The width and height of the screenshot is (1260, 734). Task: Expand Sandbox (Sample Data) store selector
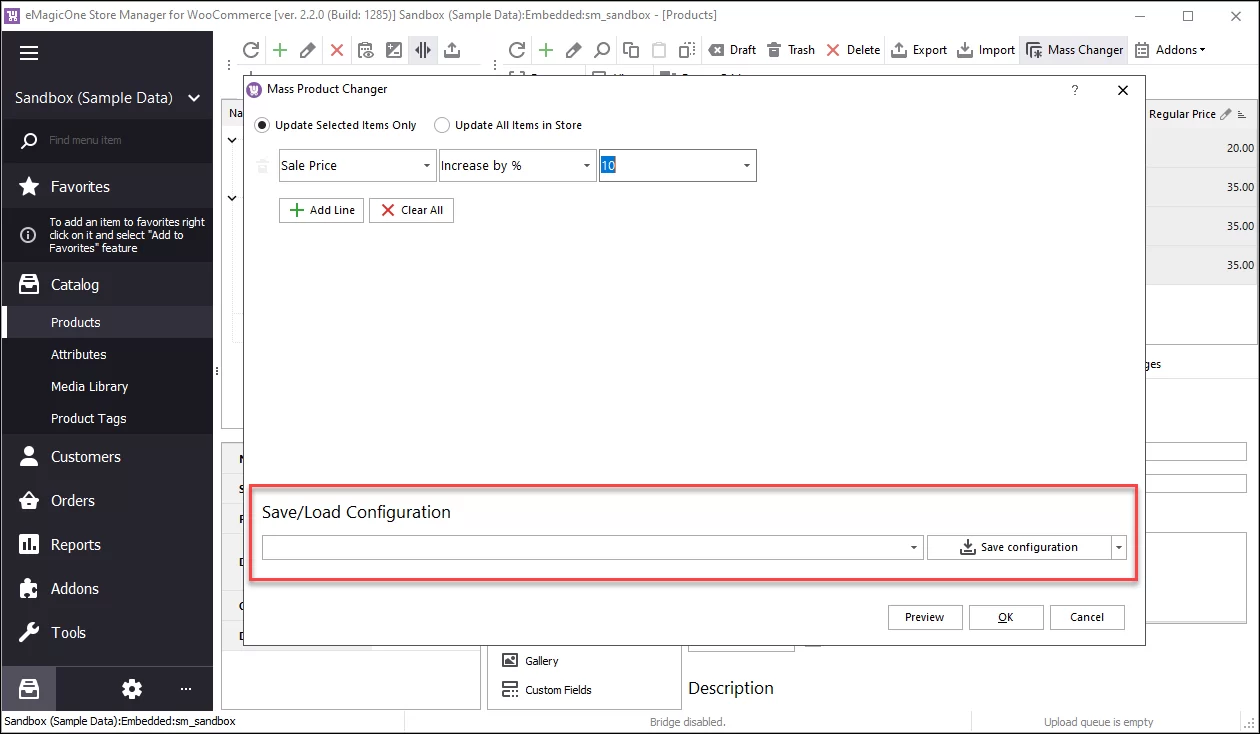[194, 98]
